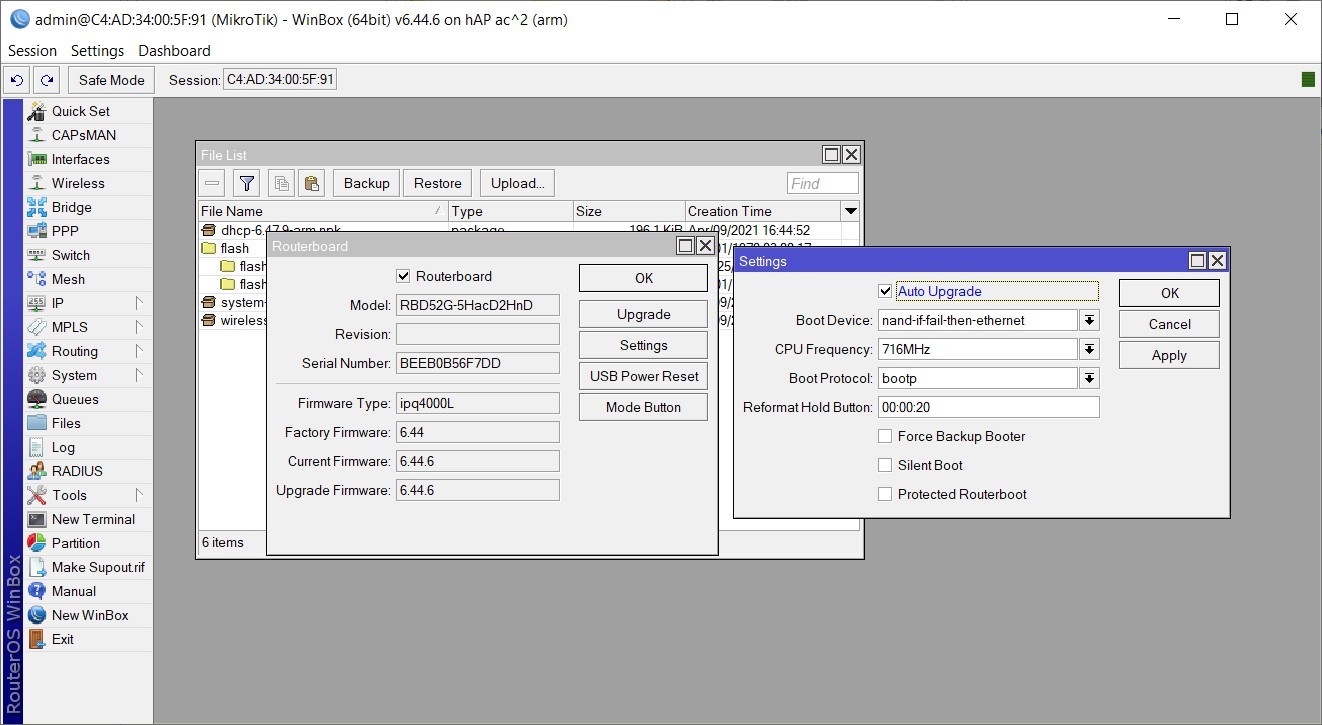
Task: Click Restore in File List toolbar
Action: pyautogui.click(x=438, y=183)
